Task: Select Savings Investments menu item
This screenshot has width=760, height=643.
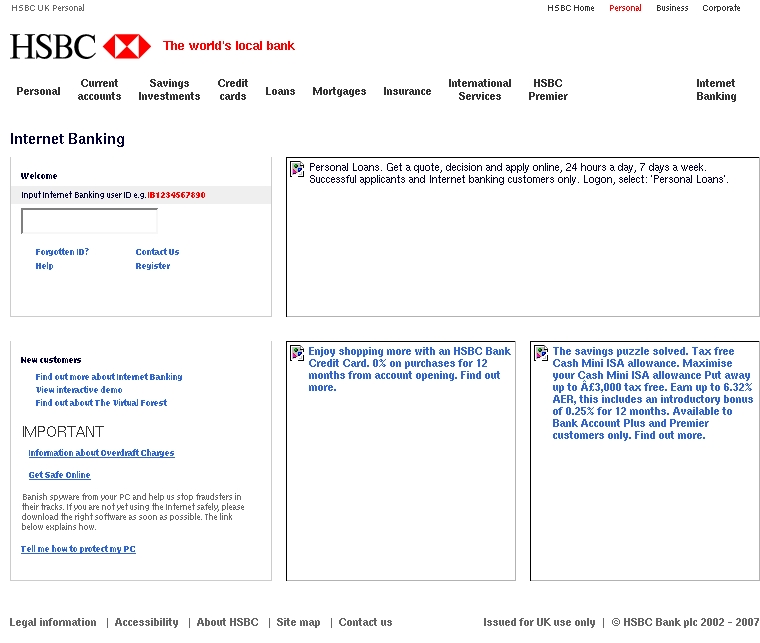Action: click(169, 90)
